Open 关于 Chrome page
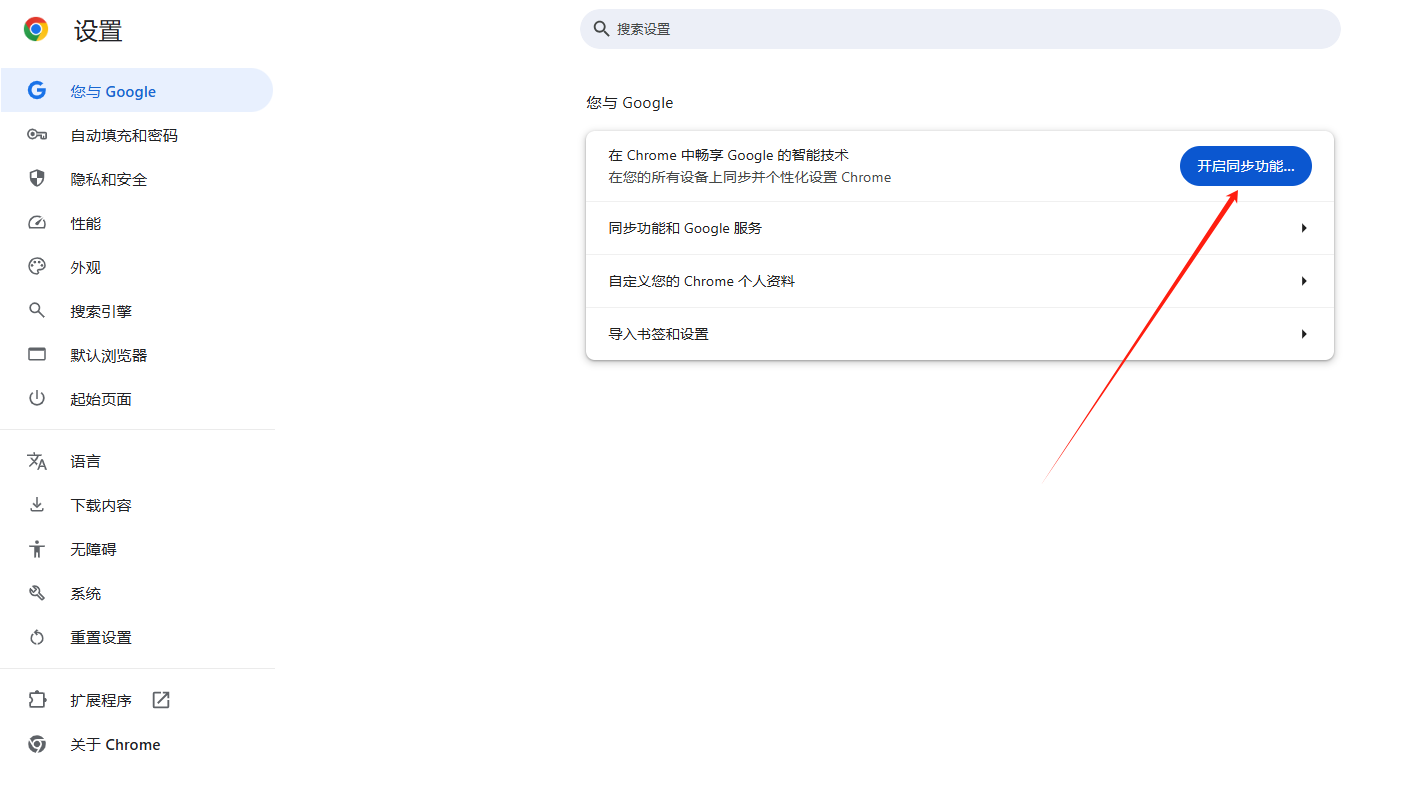 pyautogui.click(x=136, y=744)
